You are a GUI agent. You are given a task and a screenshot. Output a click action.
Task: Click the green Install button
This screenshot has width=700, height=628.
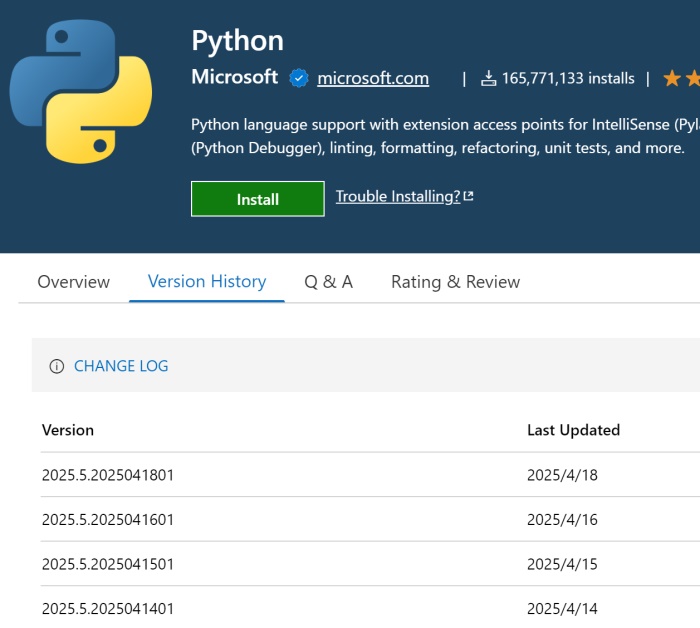pyautogui.click(x=258, y=199)
